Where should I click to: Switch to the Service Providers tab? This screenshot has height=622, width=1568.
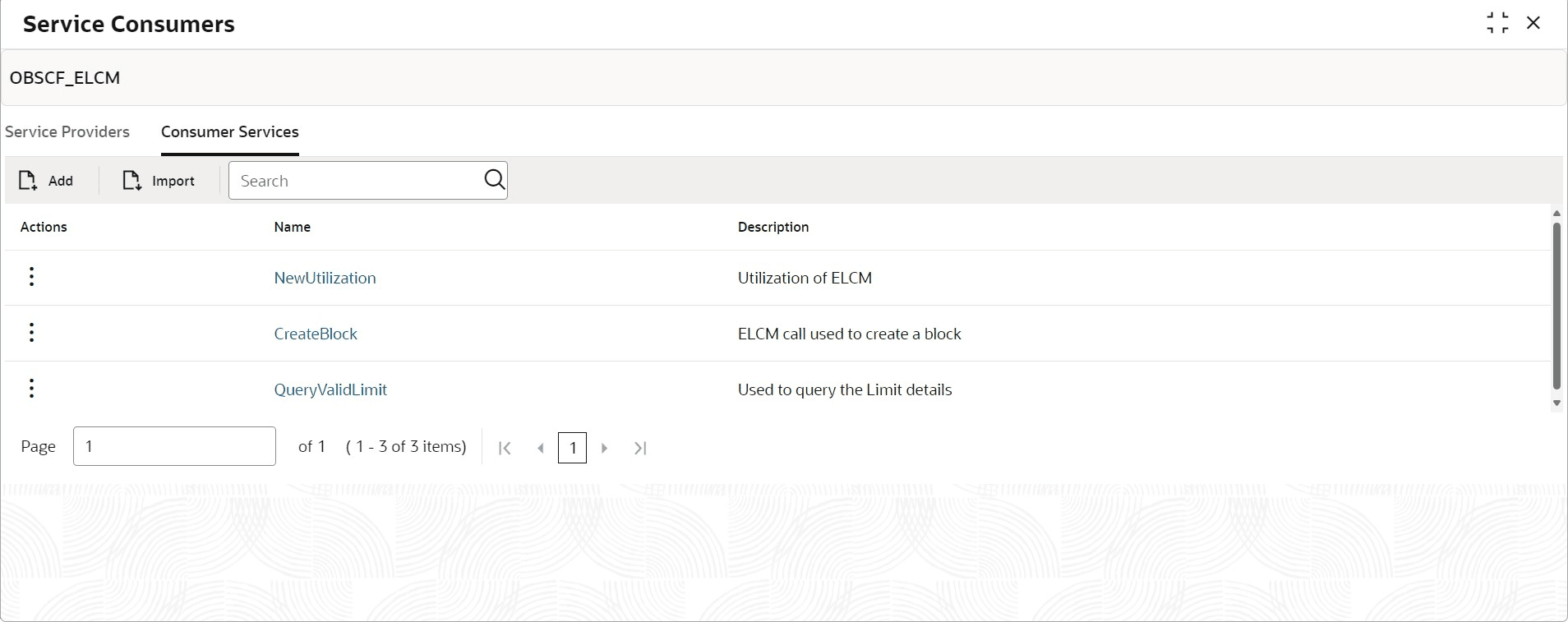tap(67, 132)
